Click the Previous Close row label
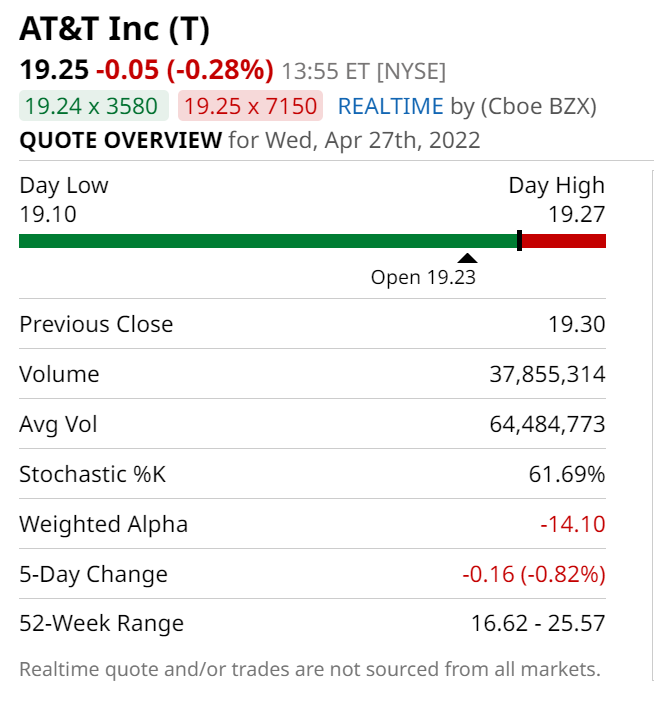The width and height of the screenshot is (654, 703). point(96,324)
